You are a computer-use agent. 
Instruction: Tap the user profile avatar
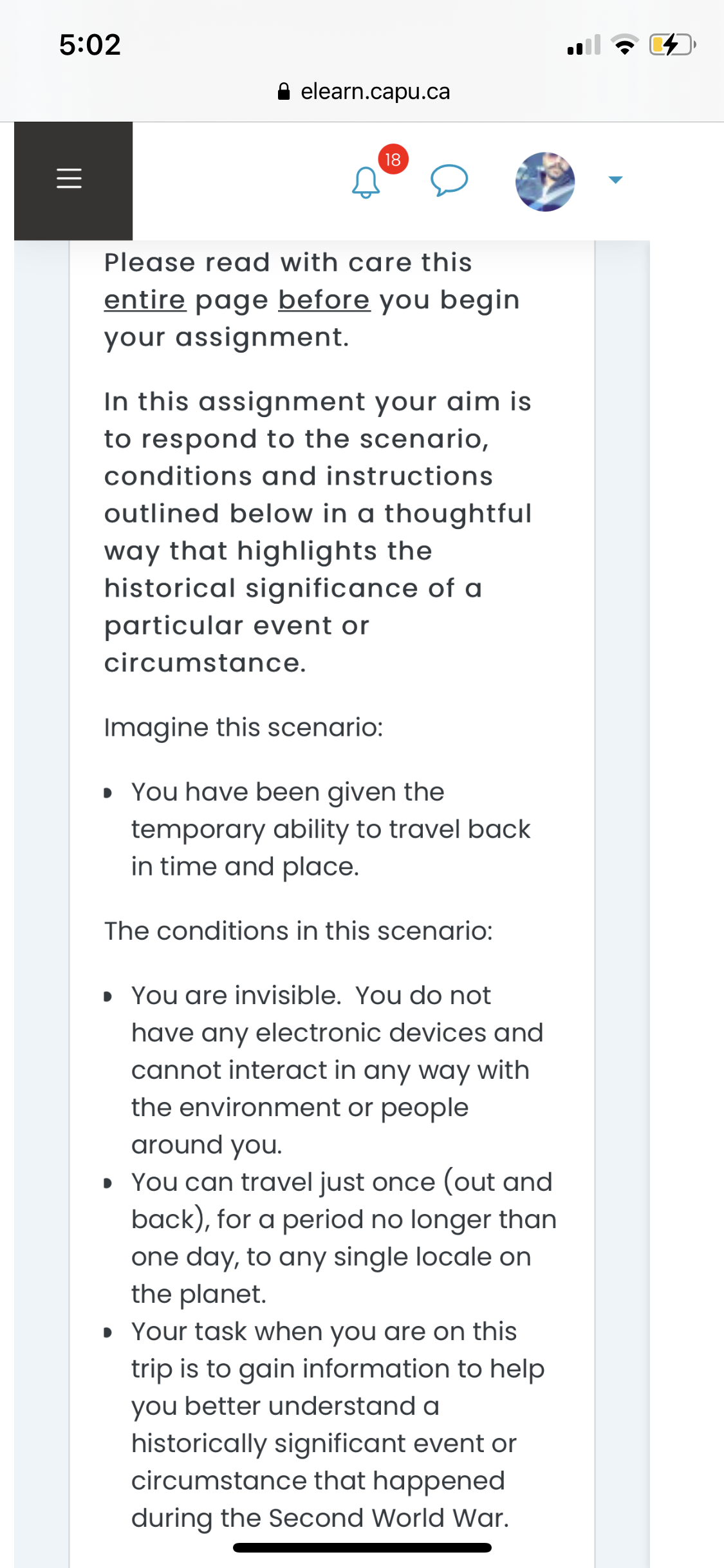545,182
